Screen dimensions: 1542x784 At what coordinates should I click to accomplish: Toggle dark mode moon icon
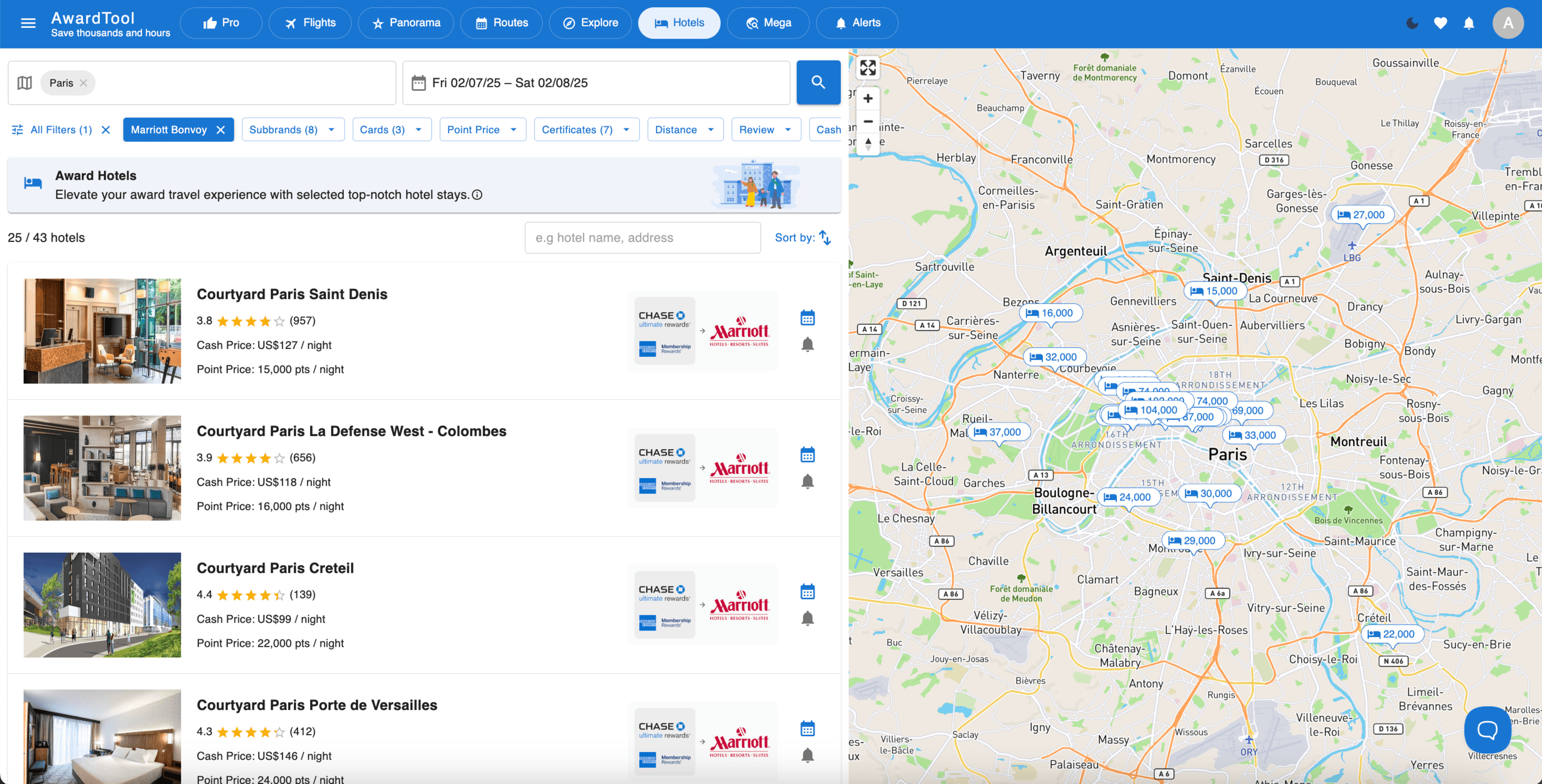[x=1412, y=24]
